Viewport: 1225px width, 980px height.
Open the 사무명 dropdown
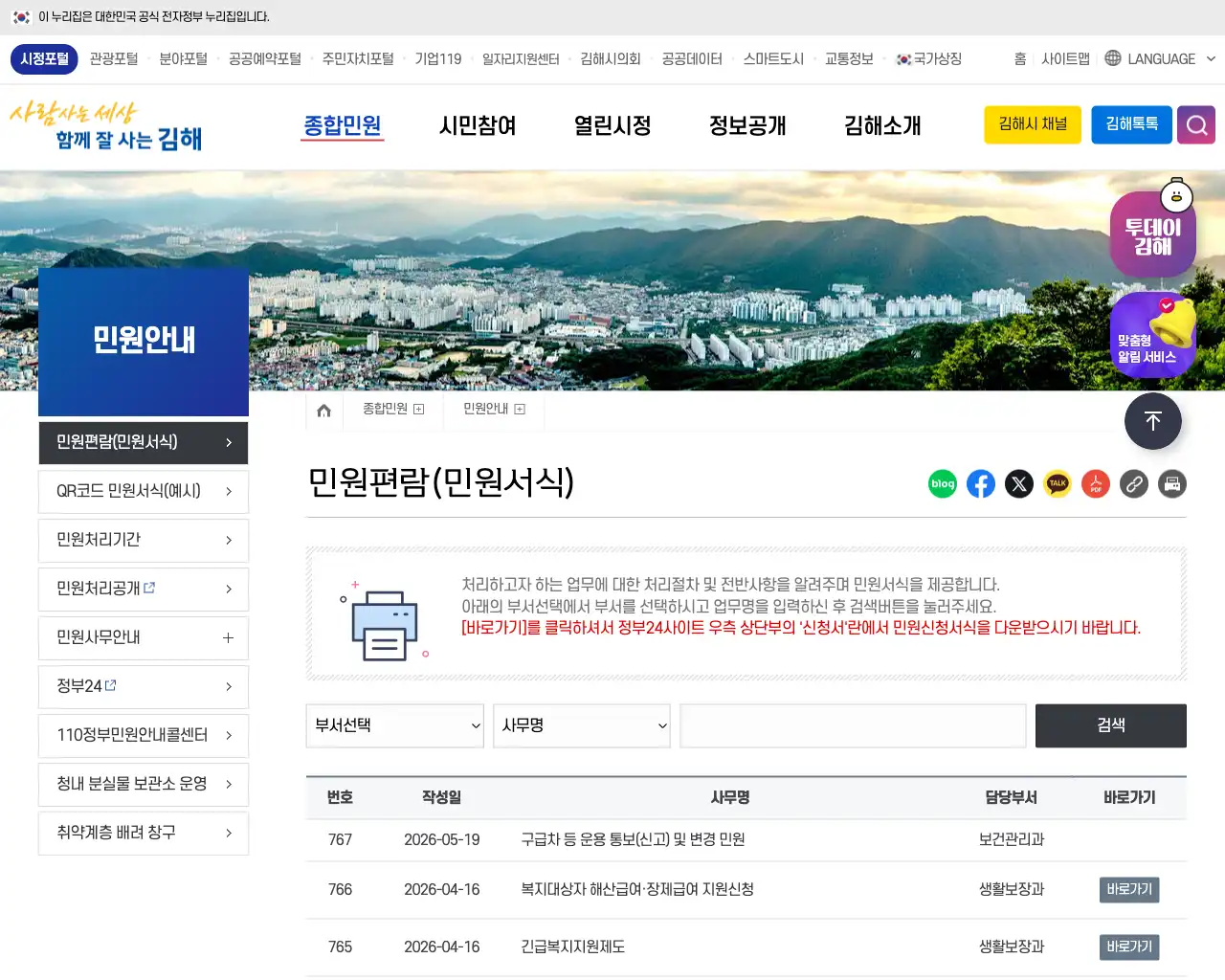click(x=582, y=725)
